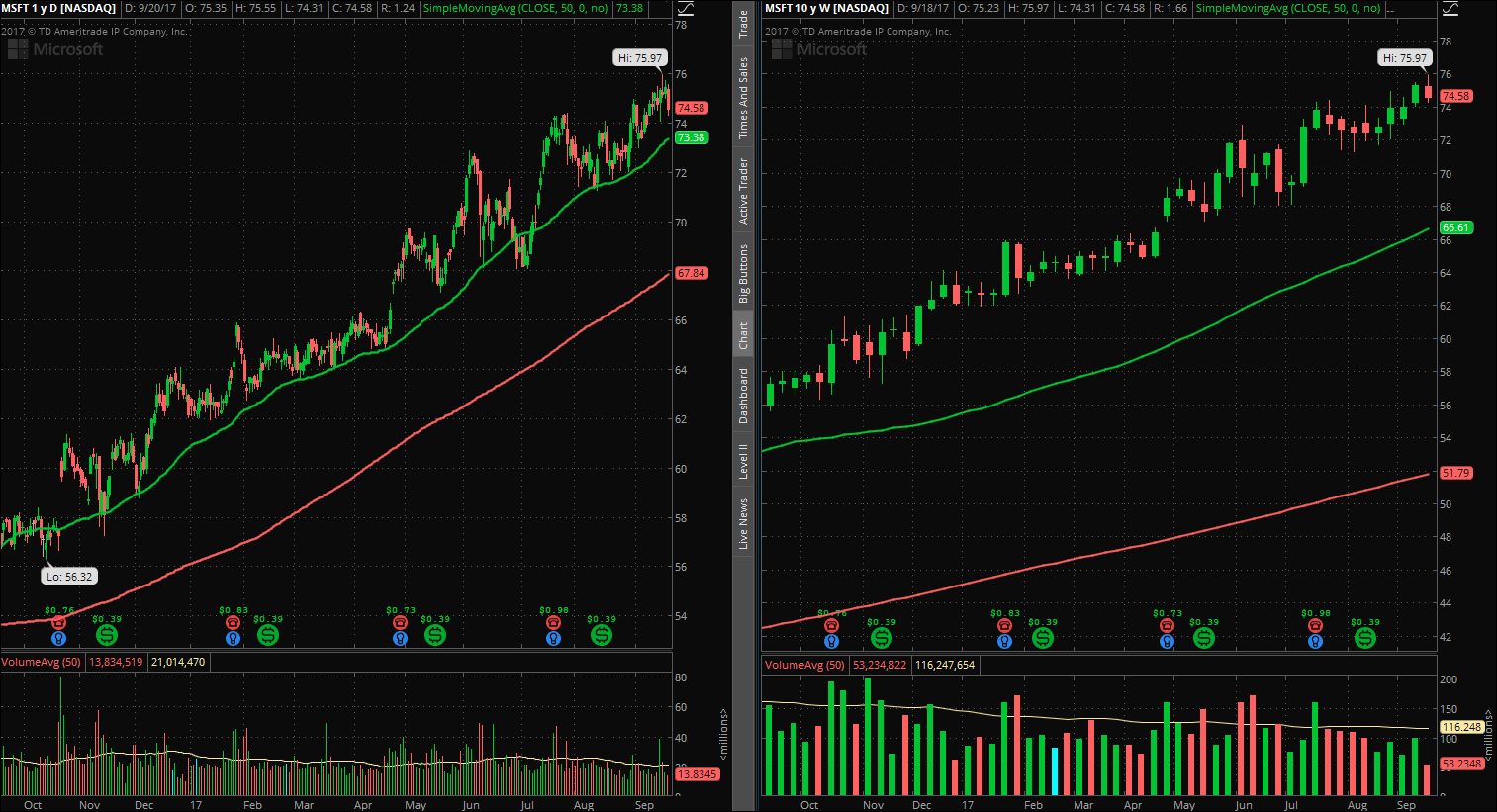Open conference call bulb under $0.83 on daily chart
The height and width of the screenshot is (812, 1497).
pos(233,638)
